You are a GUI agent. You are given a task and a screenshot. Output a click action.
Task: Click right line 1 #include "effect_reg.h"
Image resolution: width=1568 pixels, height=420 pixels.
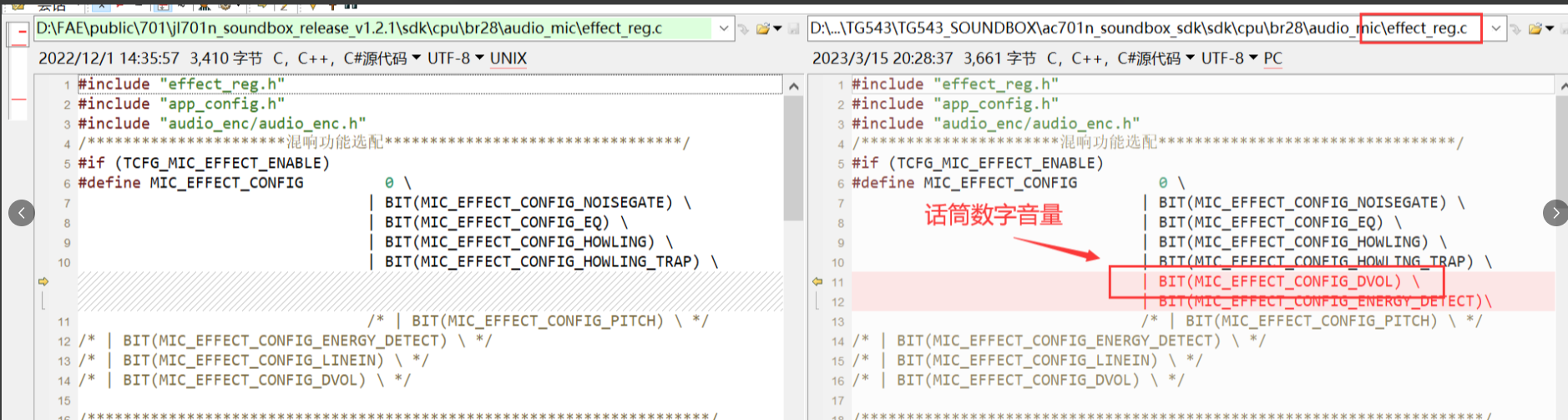[955, 84]
